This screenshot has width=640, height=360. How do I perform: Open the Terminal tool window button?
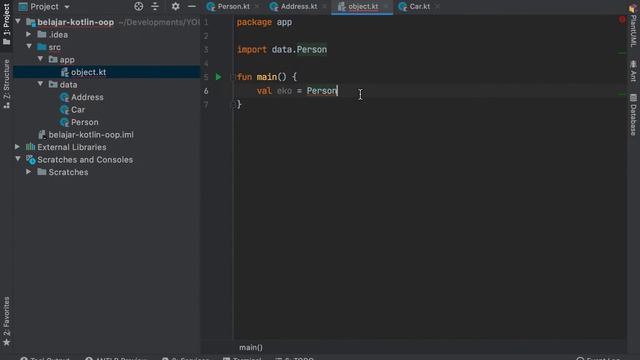[x=242, y=358]
